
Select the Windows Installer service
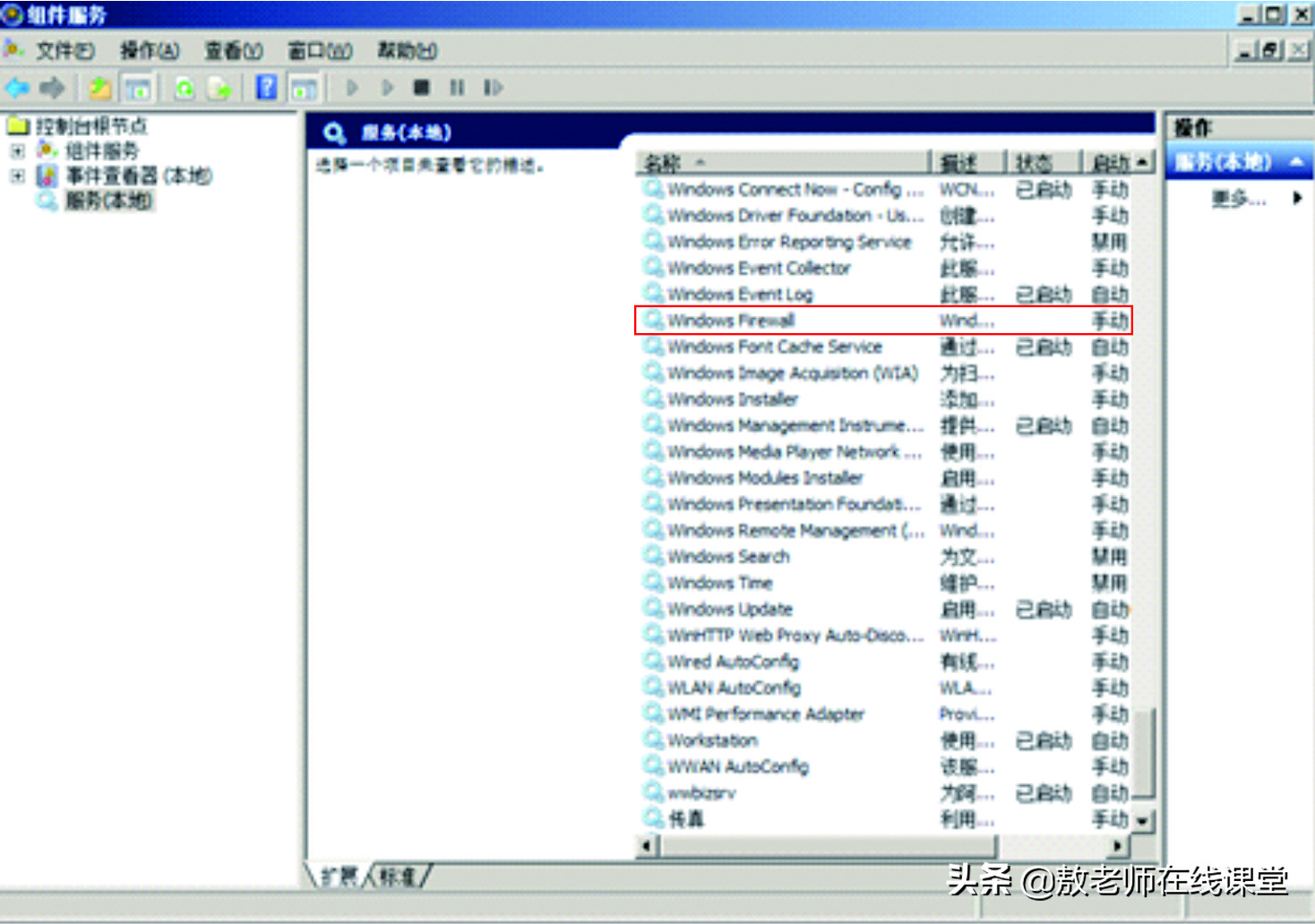coord(883,399)
